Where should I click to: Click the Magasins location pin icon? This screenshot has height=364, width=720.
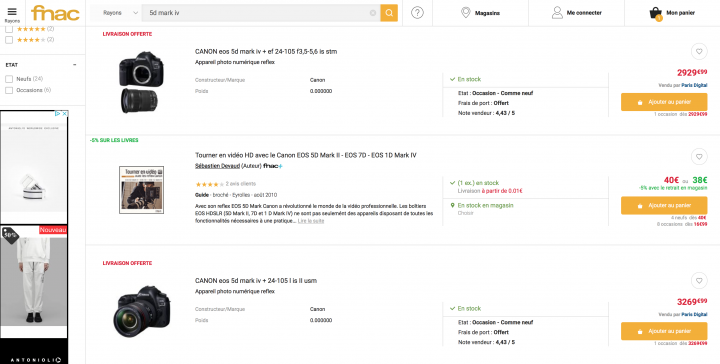[466, 13]
